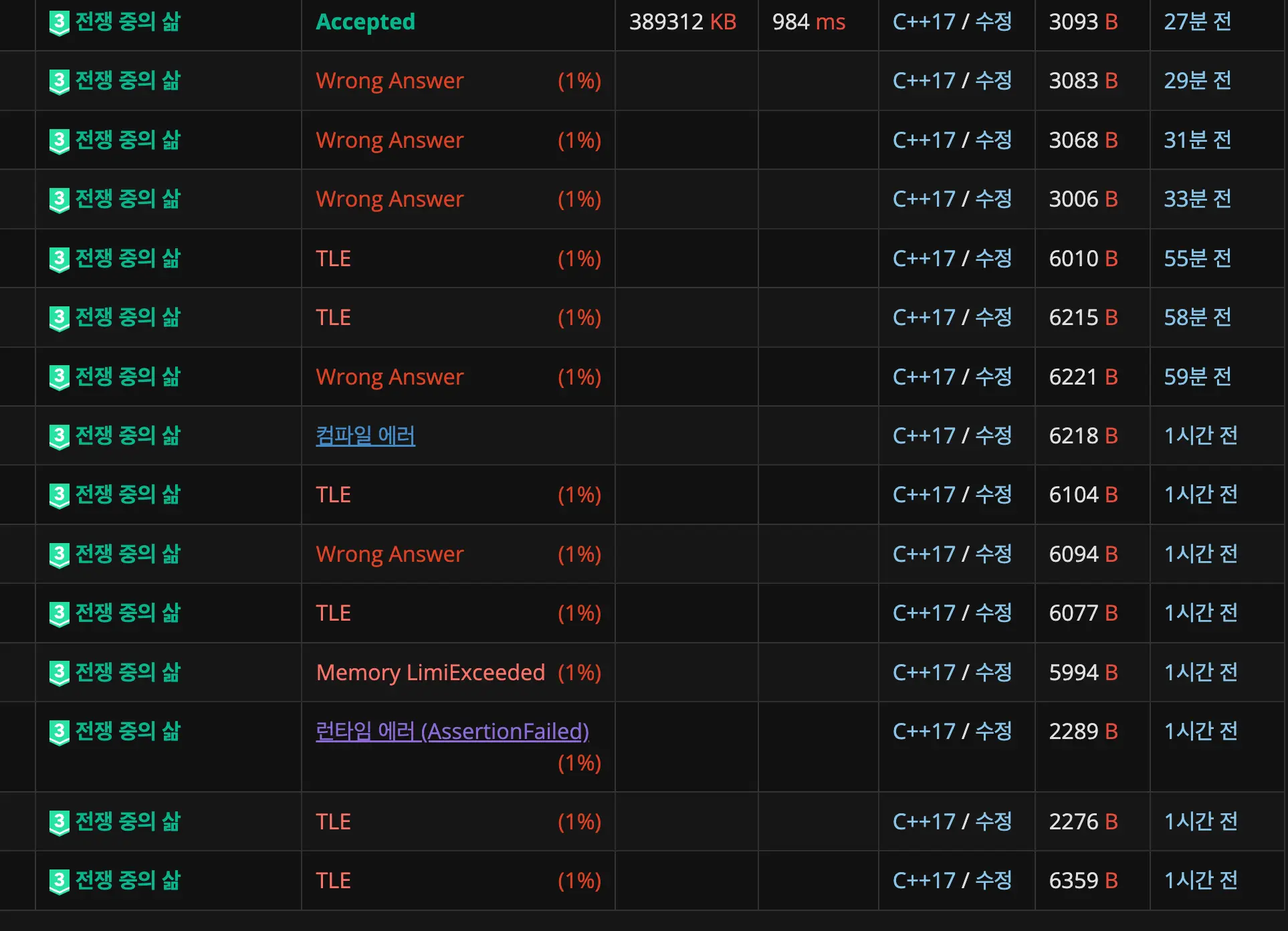Open C++17 source for the 2276 B submission
Viewport: 1288px width, 931px height.
[x=924, y=822]
